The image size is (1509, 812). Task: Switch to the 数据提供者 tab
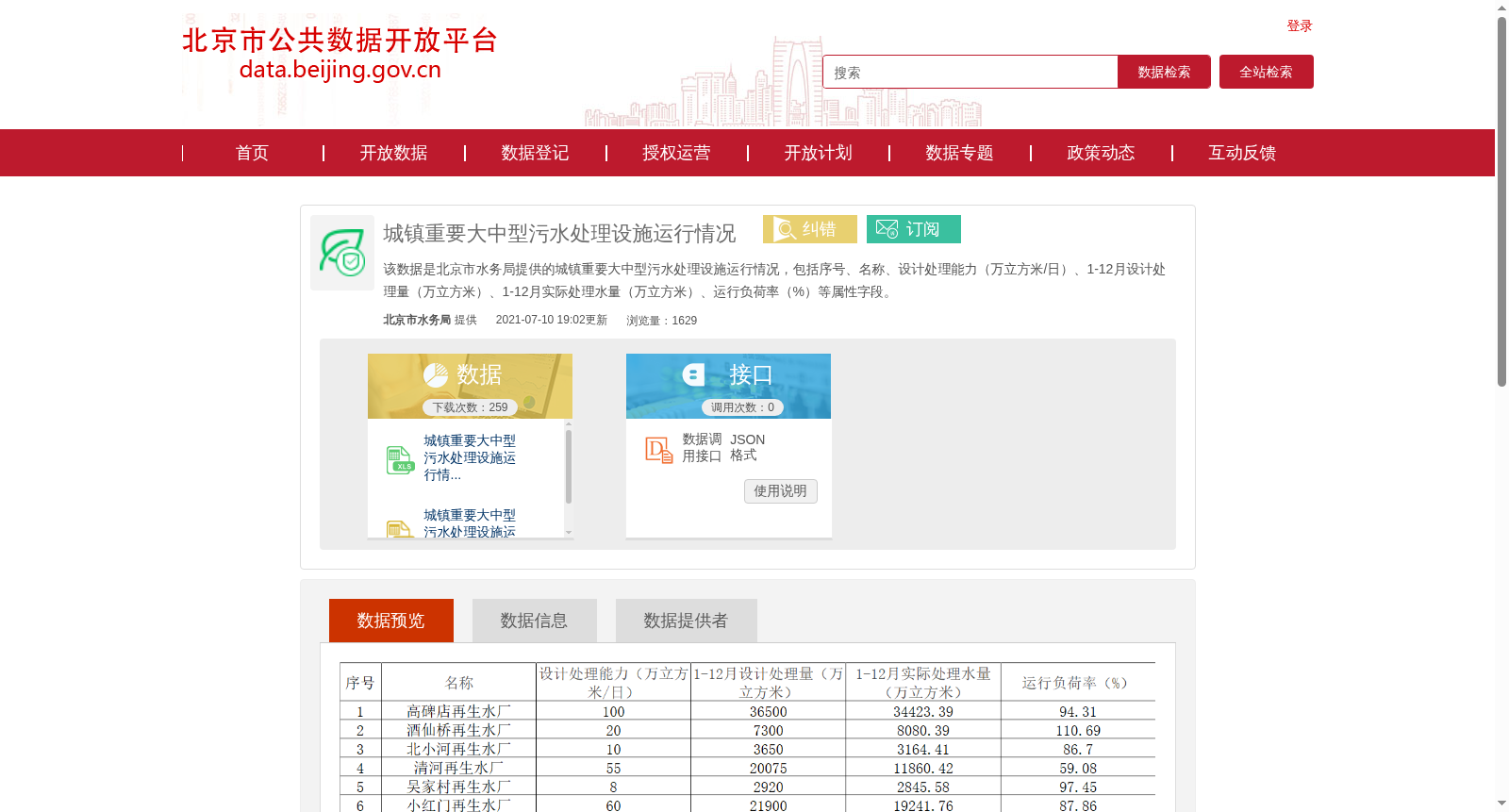click(x=687, y=621)
